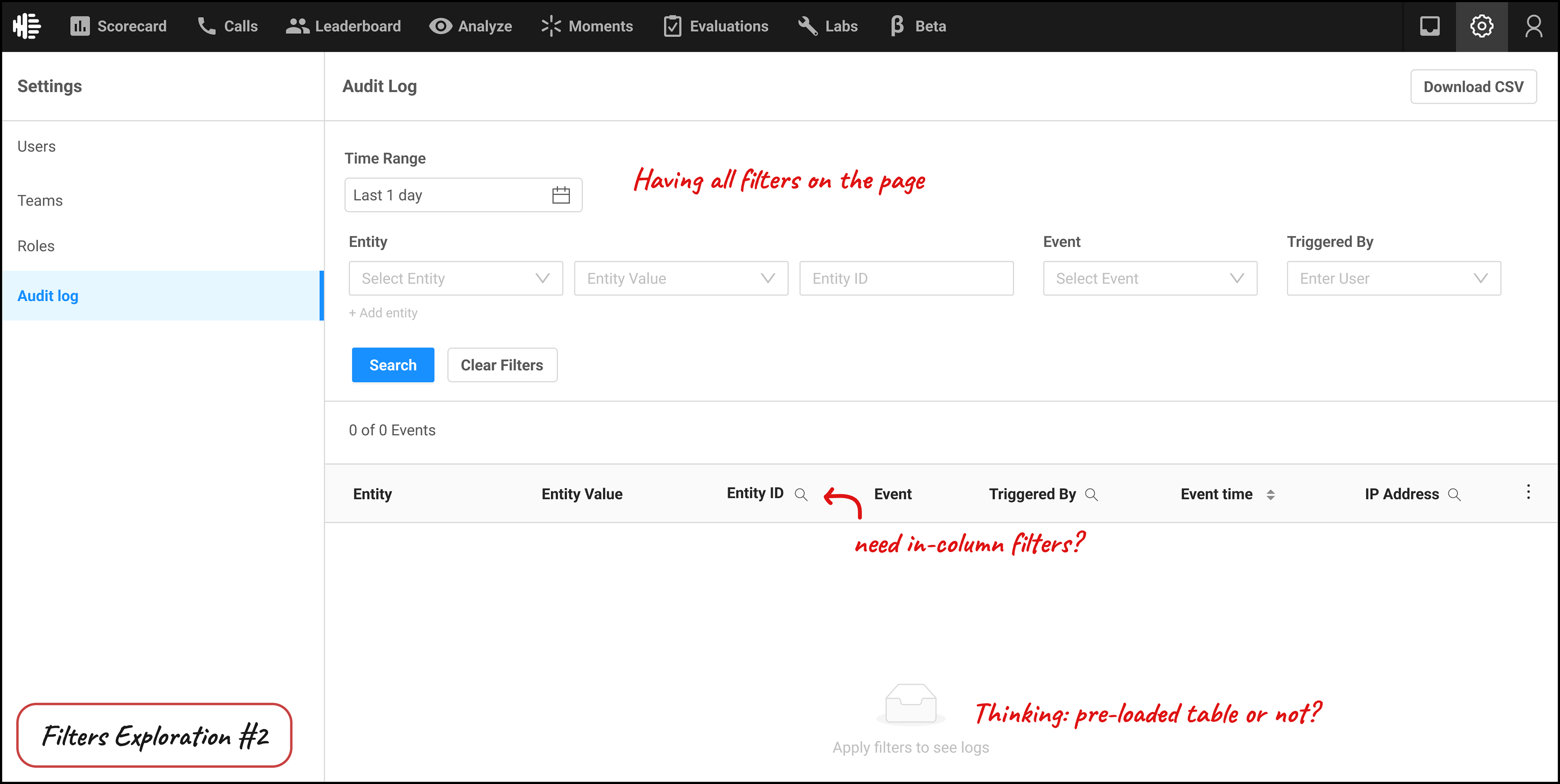This screenshot has height=784, width=1560.
Task: Sort by the Event time column
Action: pos(1270,495)
